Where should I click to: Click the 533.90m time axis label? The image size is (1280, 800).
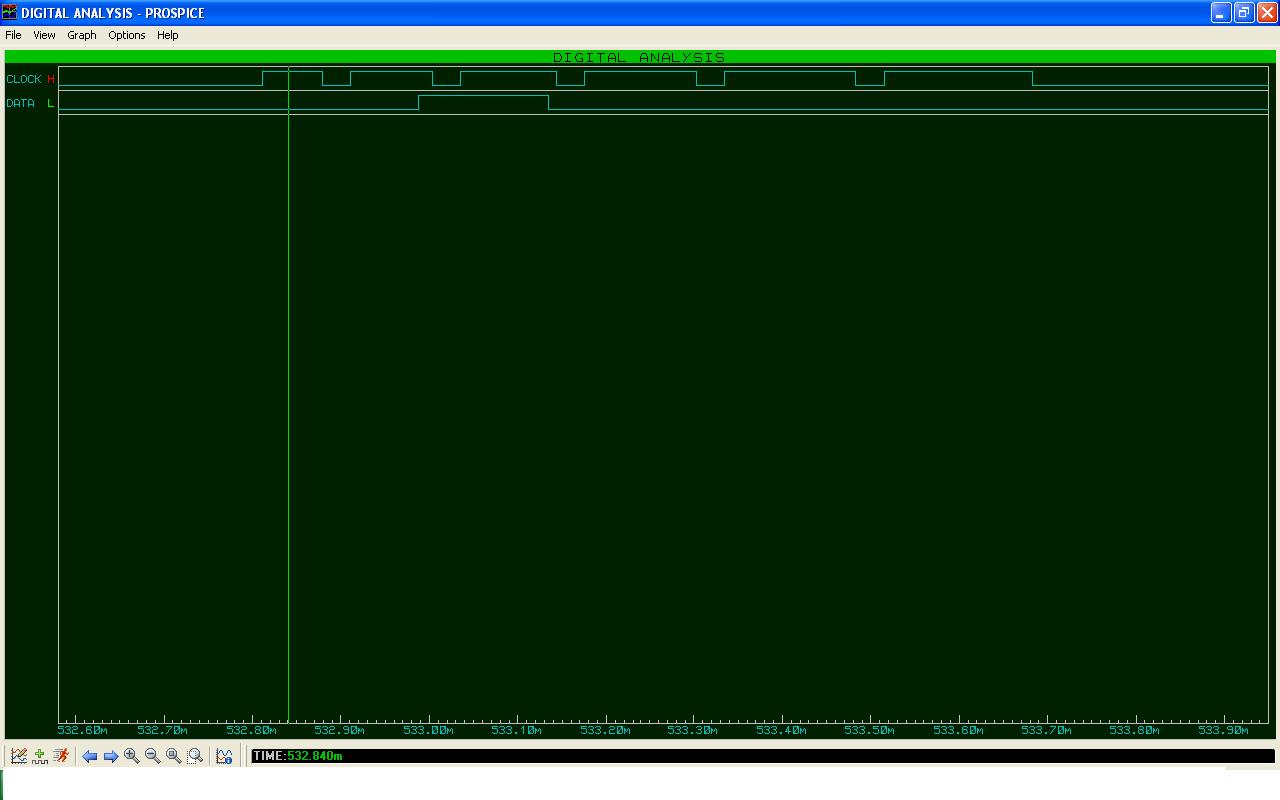(1222, 730)
